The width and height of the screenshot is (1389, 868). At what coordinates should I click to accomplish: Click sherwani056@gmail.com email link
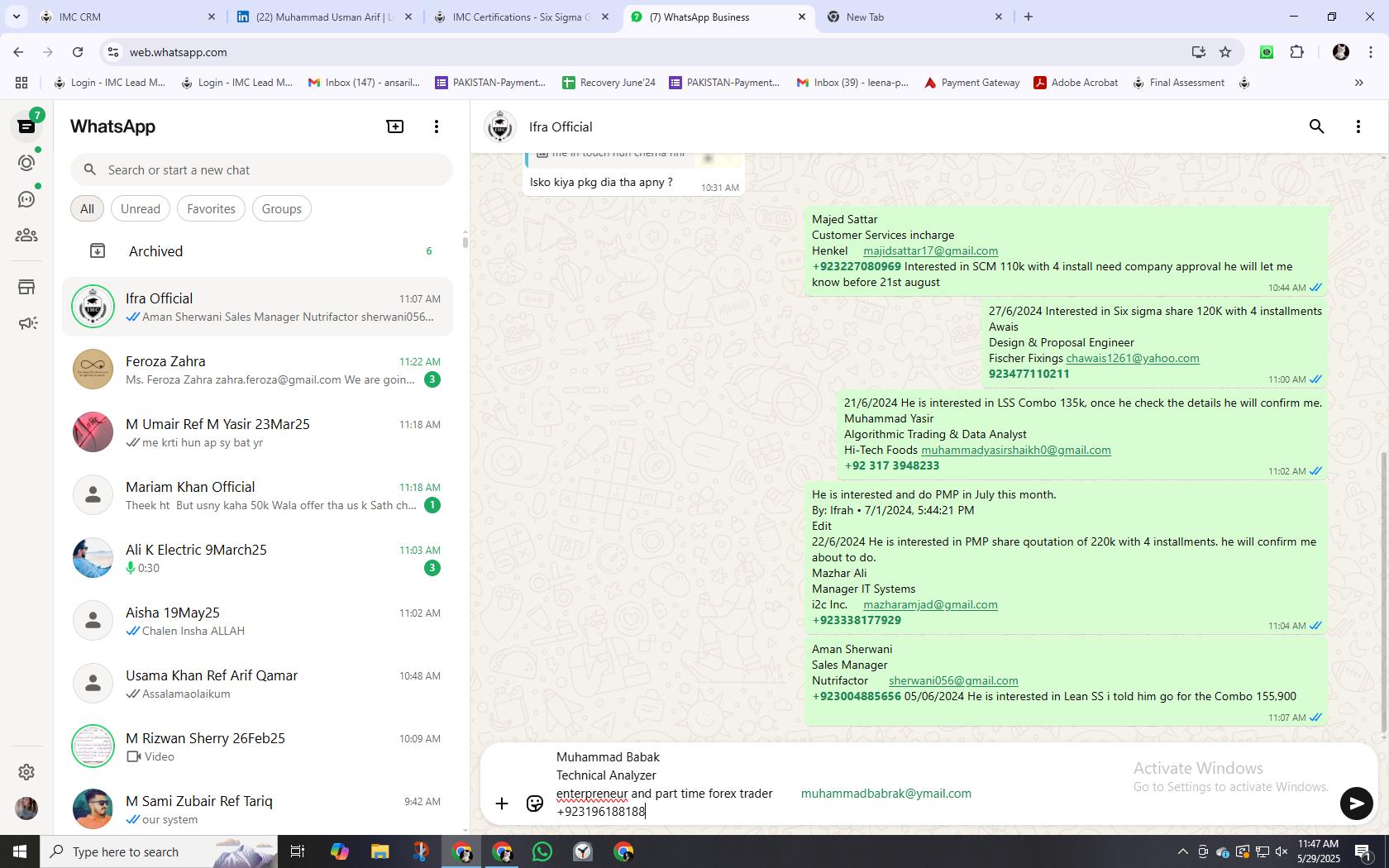tap(953, 680)
